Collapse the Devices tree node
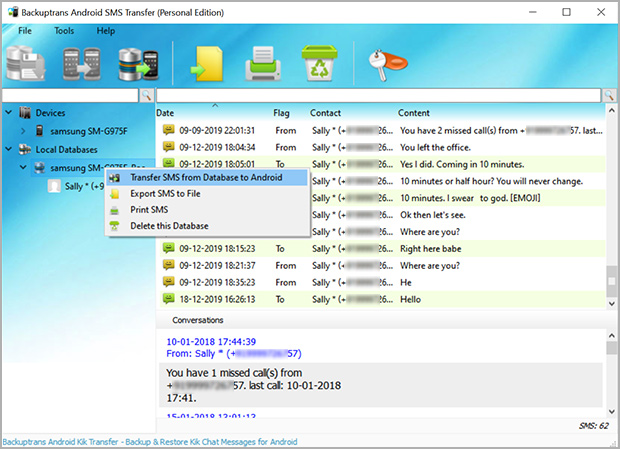620x449 pixels. pos(8,113)
